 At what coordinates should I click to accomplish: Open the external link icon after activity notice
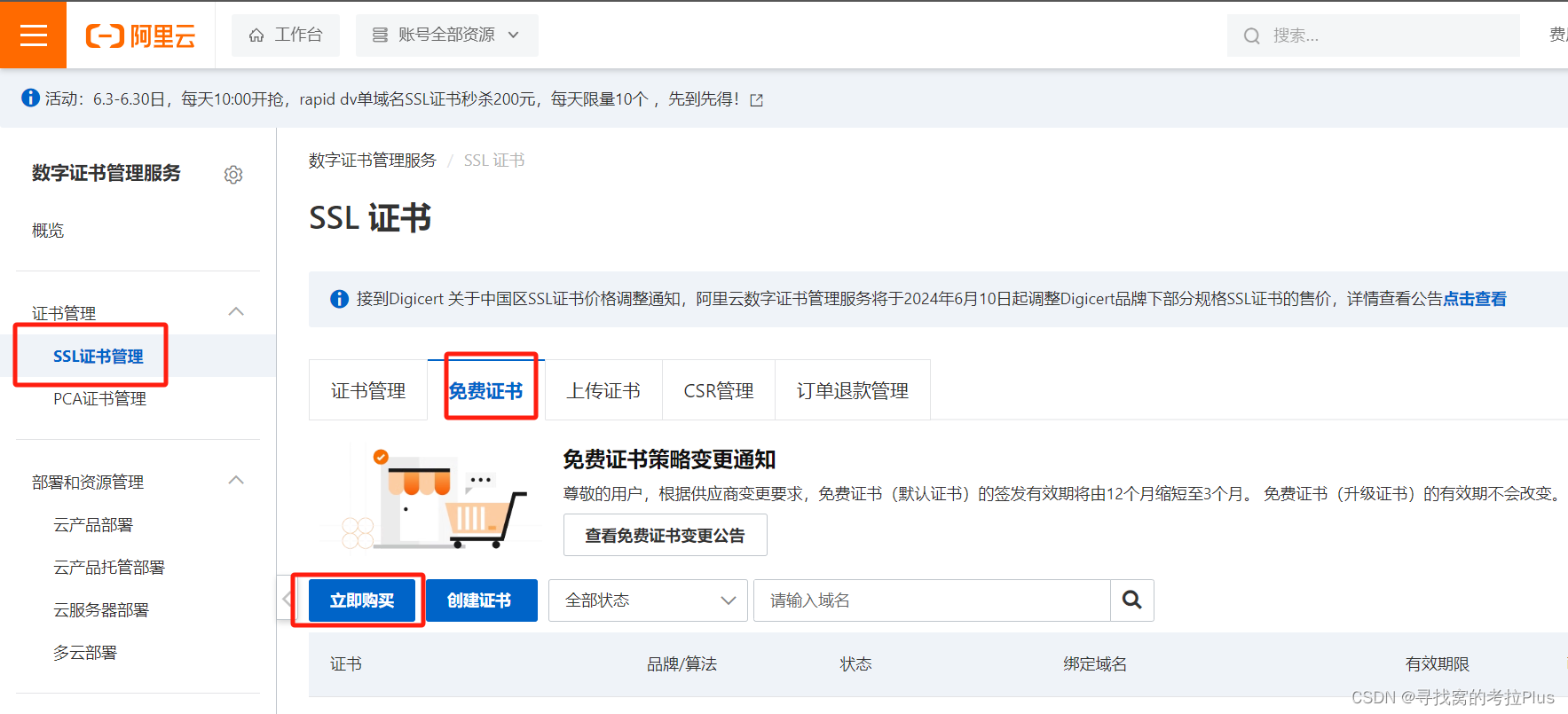757,99
